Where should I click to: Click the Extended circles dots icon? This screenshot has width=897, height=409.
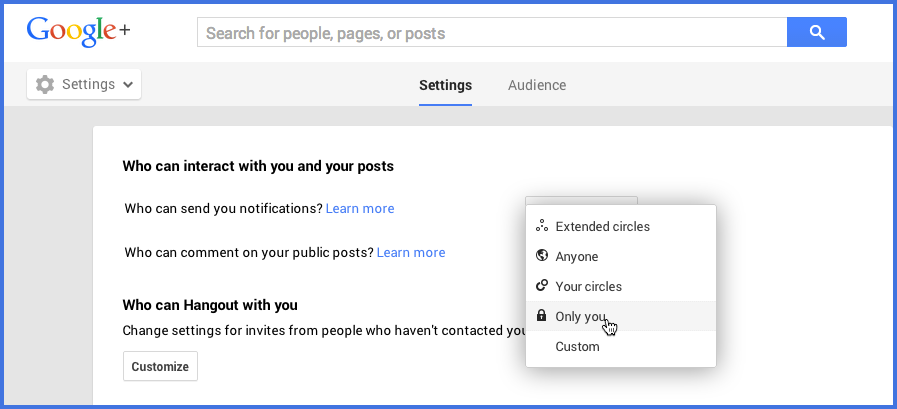[x=541, y=226]
